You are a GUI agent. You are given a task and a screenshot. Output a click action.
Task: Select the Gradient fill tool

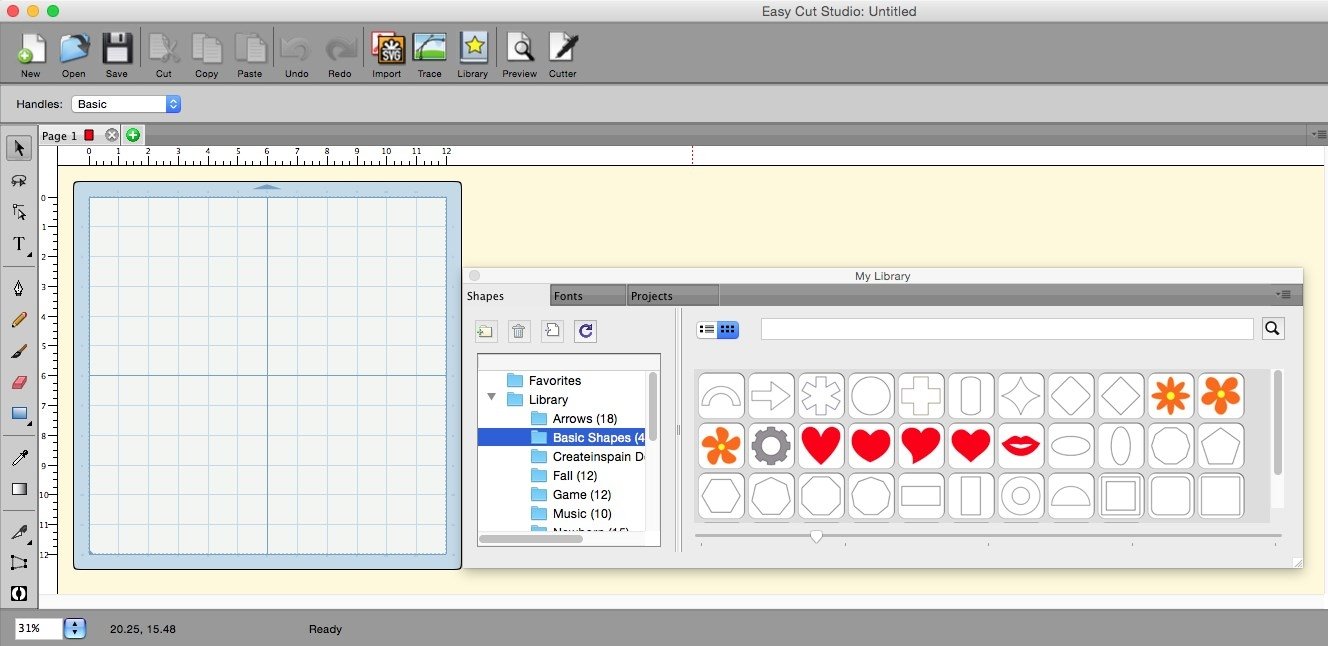(x=19, y=489)
